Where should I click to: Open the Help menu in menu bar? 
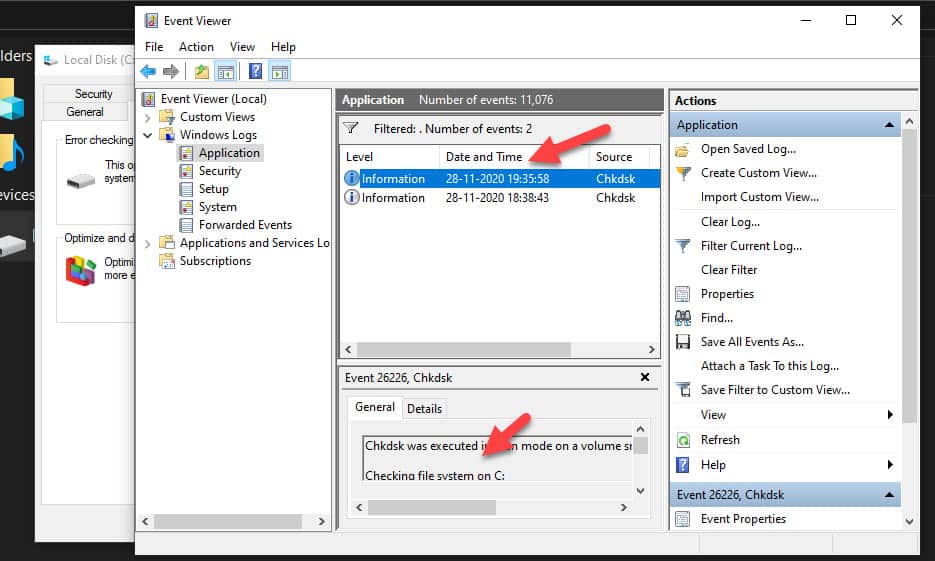click(x=283, y=47)
